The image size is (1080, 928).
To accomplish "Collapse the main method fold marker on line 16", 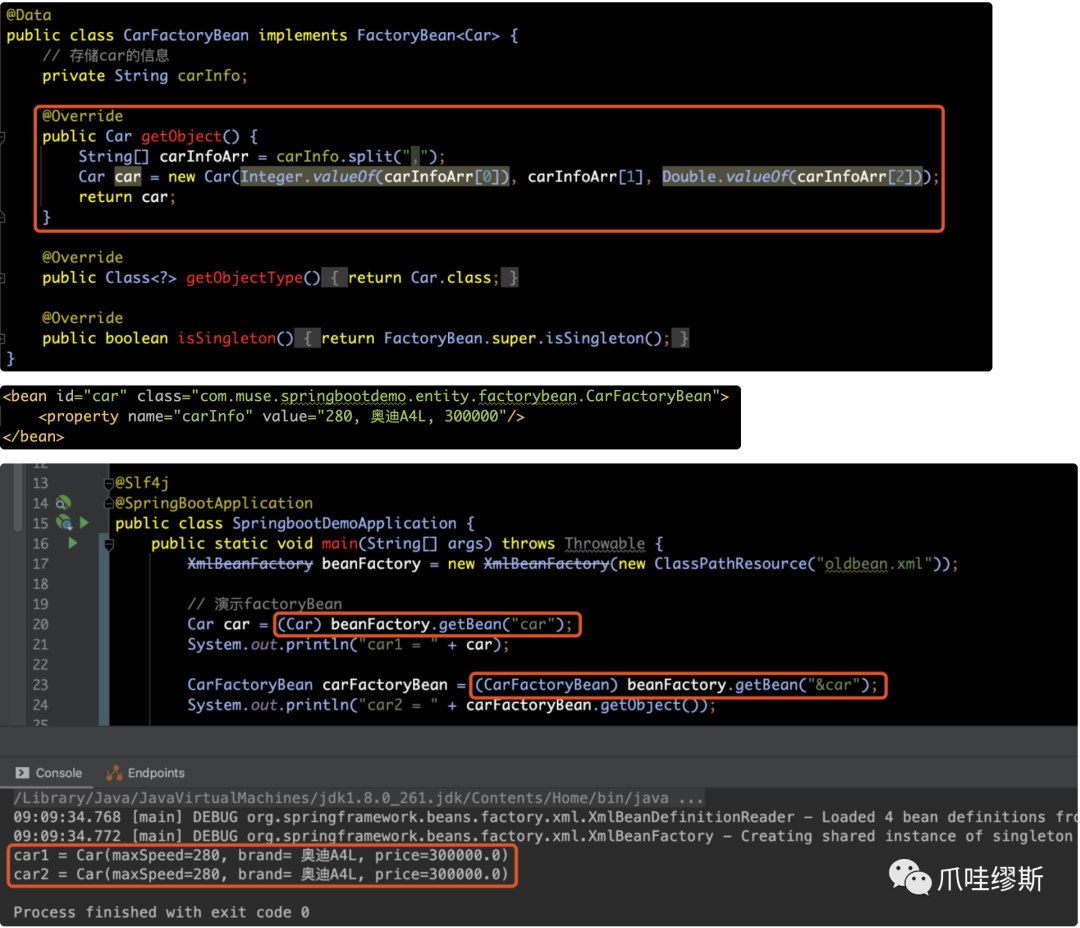I will [108, 544].
